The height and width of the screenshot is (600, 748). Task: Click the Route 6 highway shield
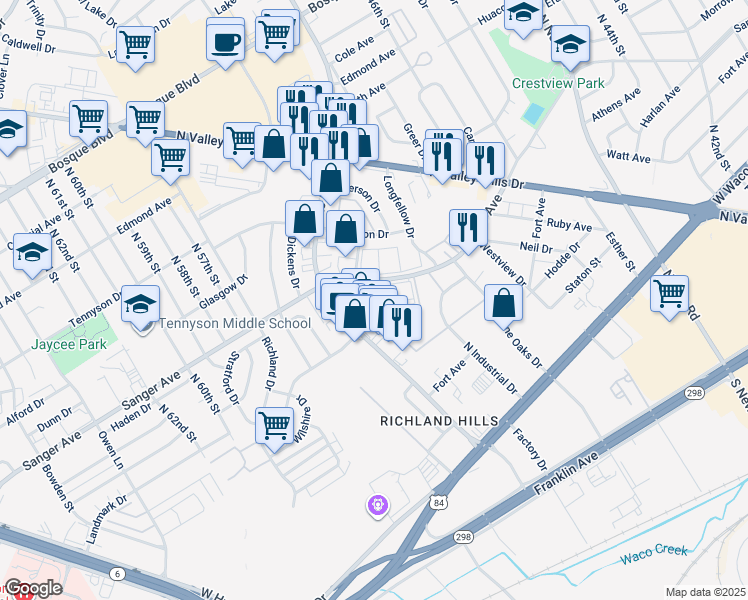[x=119, y=572]
